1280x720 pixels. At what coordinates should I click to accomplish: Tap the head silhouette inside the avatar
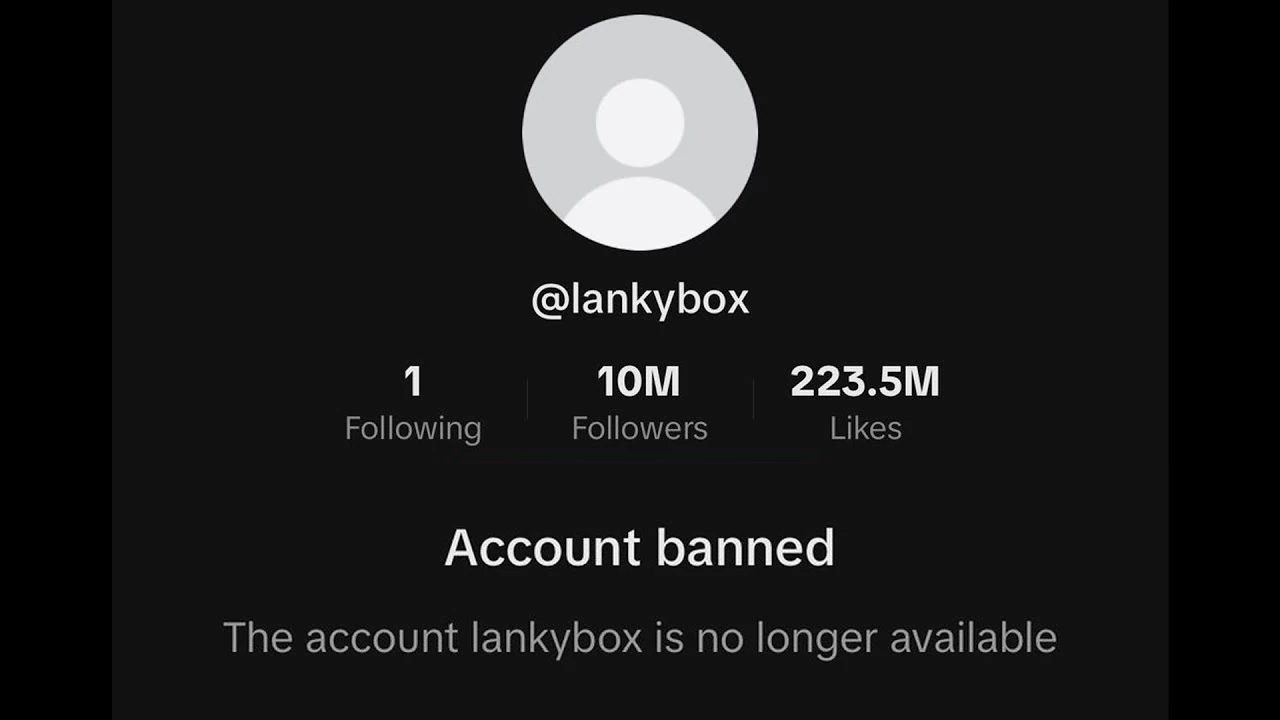click(640, 123)
